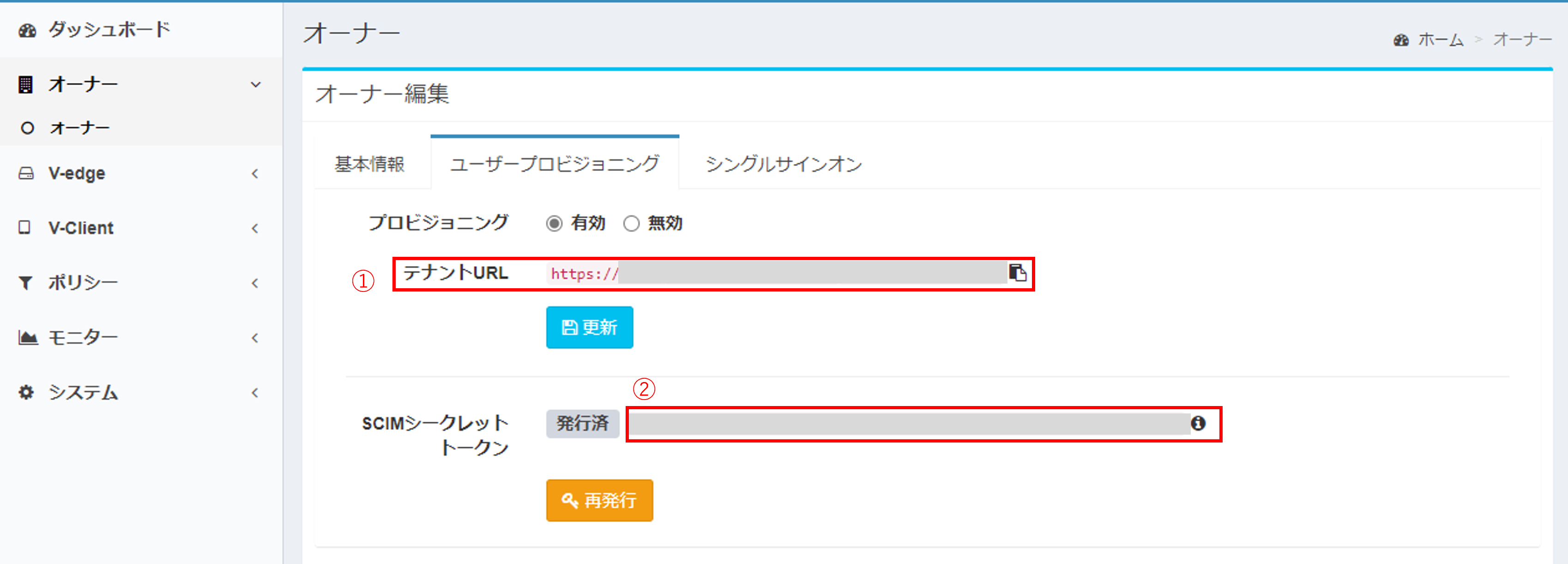Expand the モニター menu chevron
1568x564 pixels.
pyautogui.click(x=255, y=338)
